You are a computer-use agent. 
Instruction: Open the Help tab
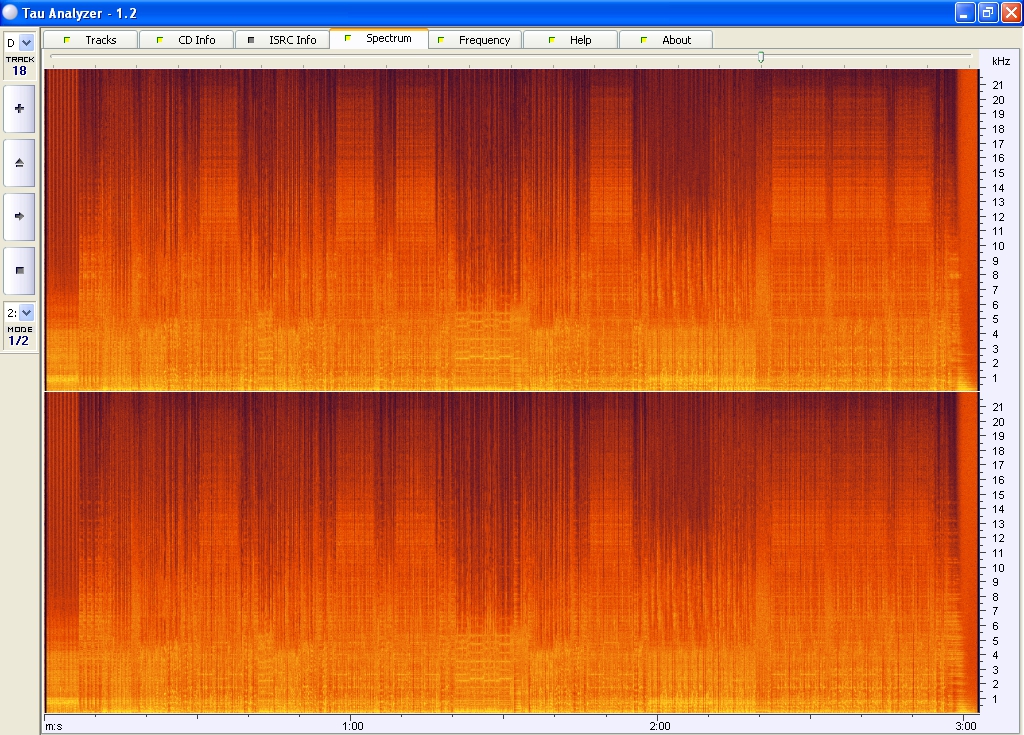click(570, 40)
